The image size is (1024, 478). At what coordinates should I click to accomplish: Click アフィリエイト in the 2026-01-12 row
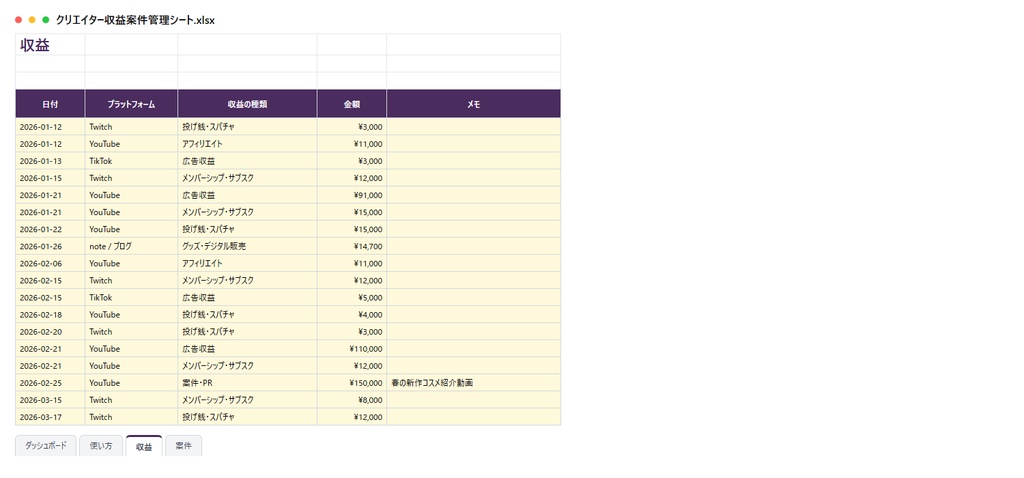pos(248,144)
